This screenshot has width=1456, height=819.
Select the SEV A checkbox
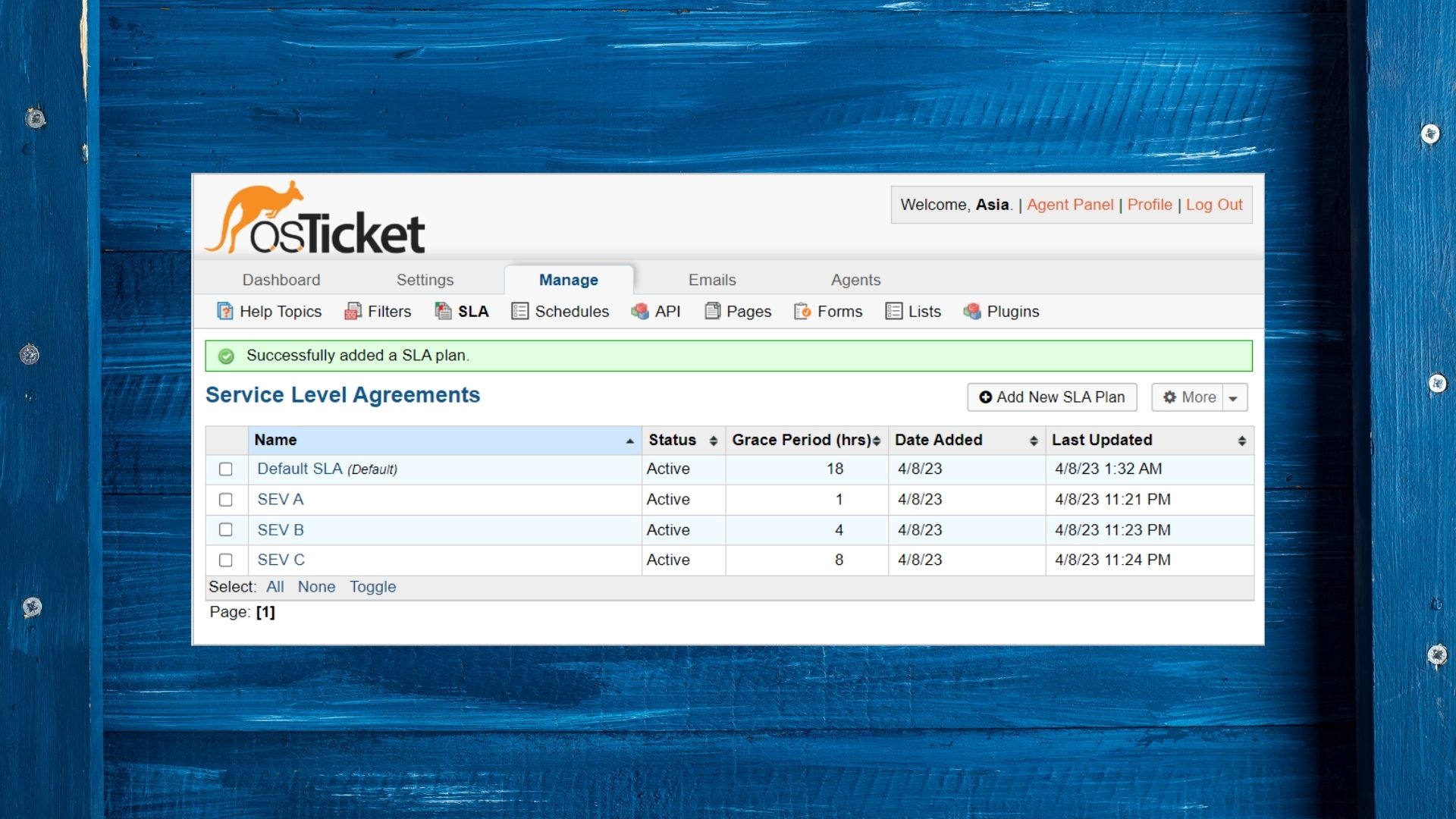226,500
